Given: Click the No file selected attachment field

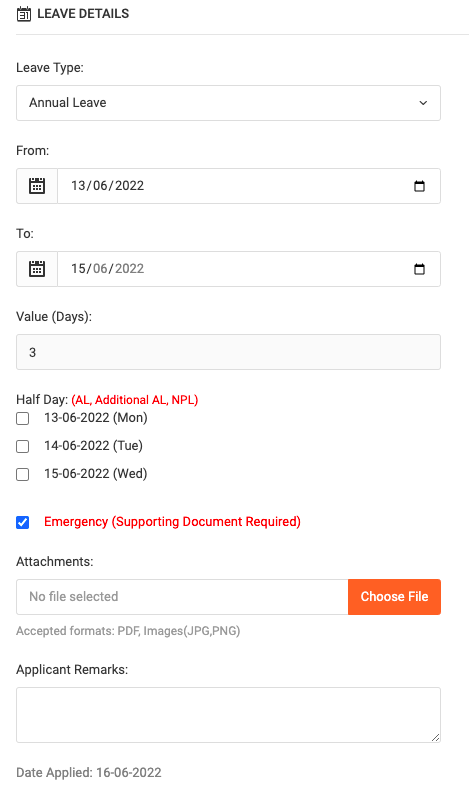Looking at the screenshot, I should 182,597.
